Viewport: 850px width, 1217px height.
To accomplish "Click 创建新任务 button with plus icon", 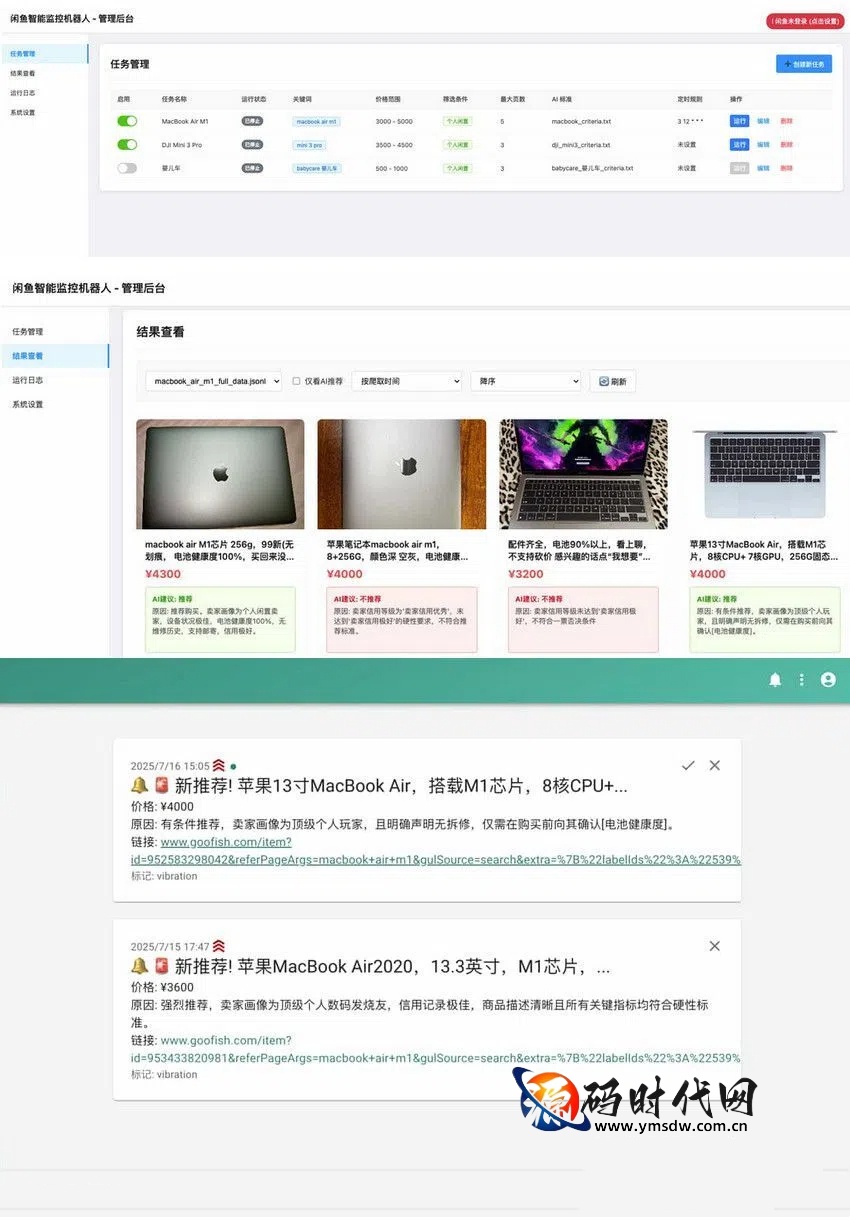I will [x=804, y=64].
